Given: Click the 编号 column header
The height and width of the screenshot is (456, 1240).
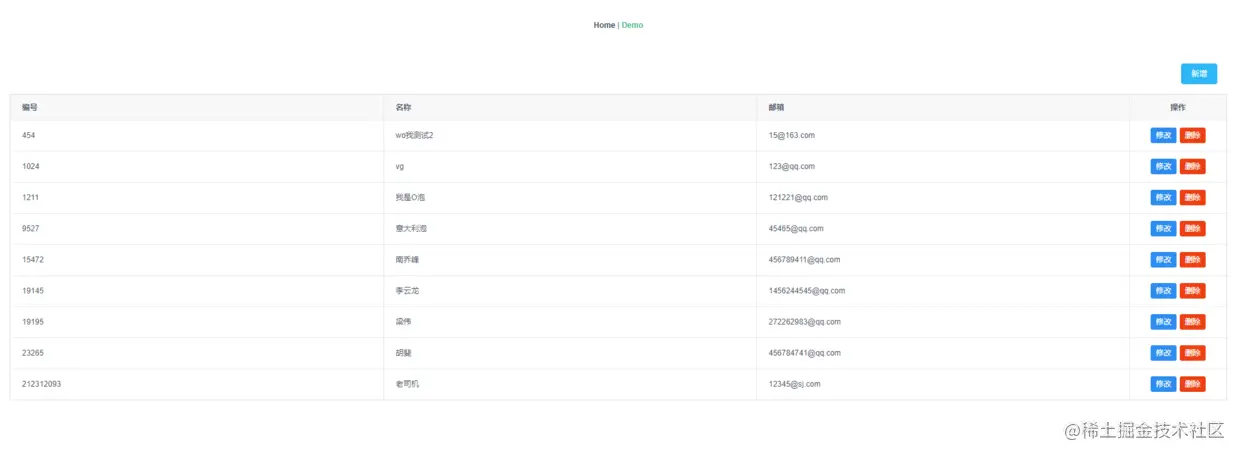Looking at the screenshot, I should 197,107.
